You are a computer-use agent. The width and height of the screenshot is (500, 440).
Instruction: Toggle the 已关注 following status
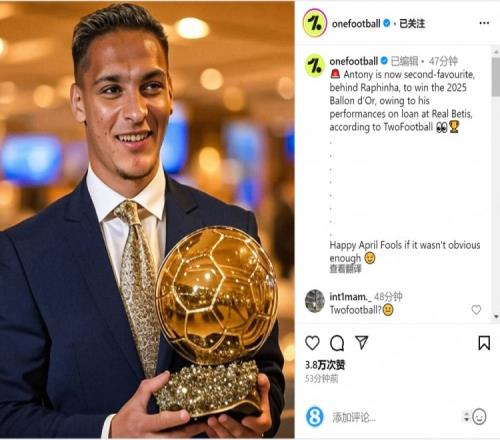412,24
